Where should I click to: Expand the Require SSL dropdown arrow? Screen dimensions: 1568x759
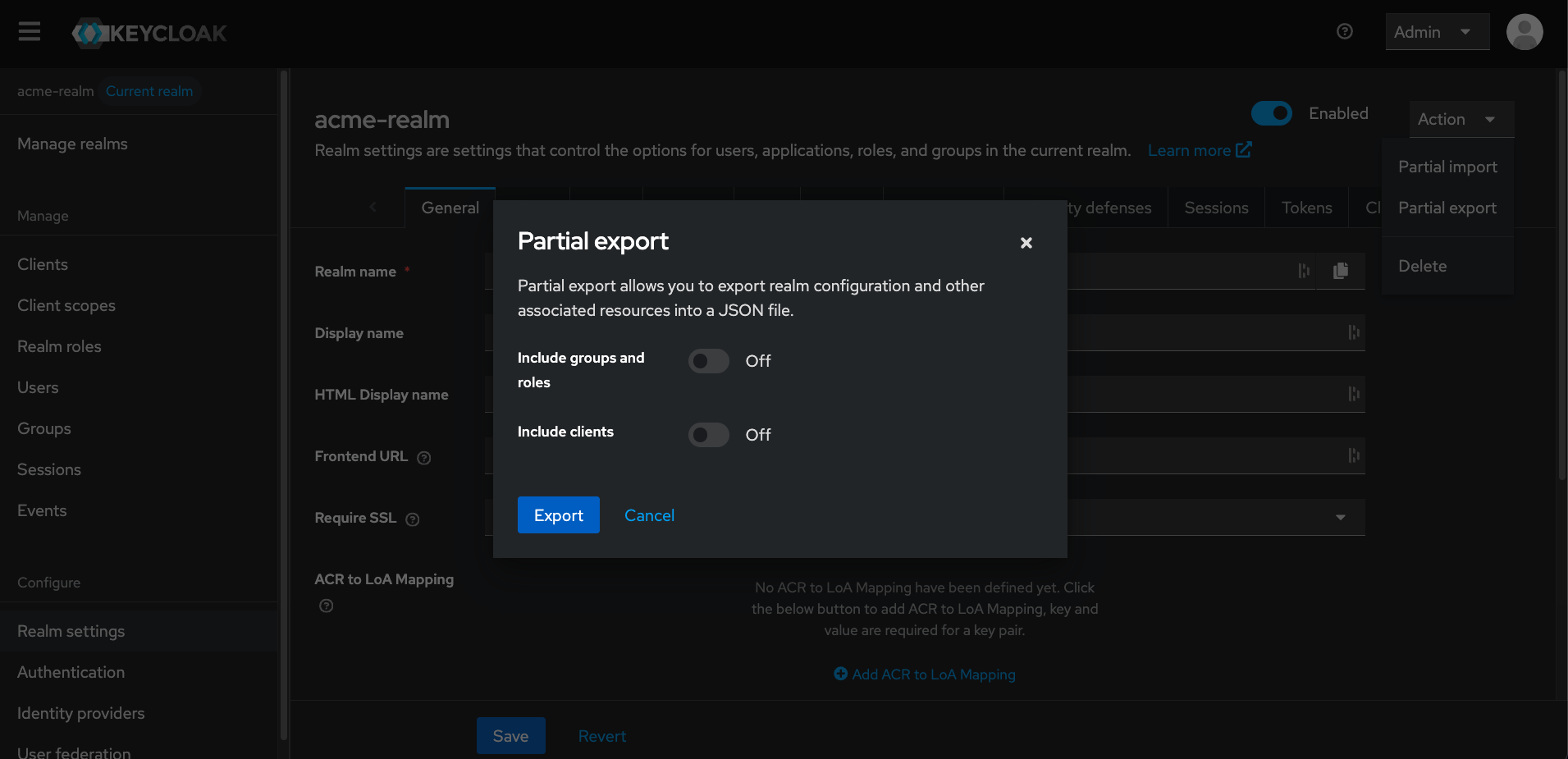[x=1340, y=518]
